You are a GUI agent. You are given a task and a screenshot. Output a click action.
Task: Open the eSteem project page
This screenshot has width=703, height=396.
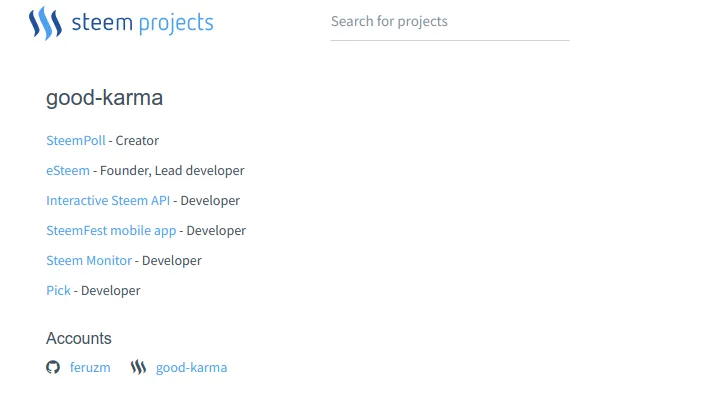click(68, 170)
